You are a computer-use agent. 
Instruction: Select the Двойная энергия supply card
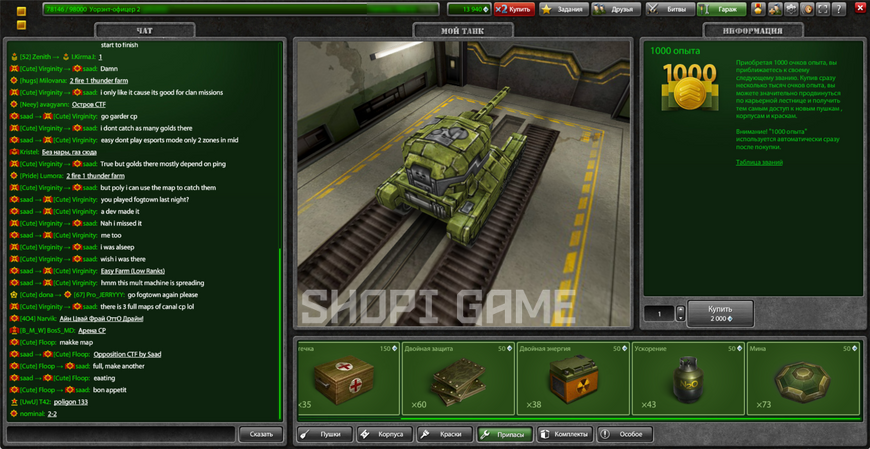(x=573, y=379)
